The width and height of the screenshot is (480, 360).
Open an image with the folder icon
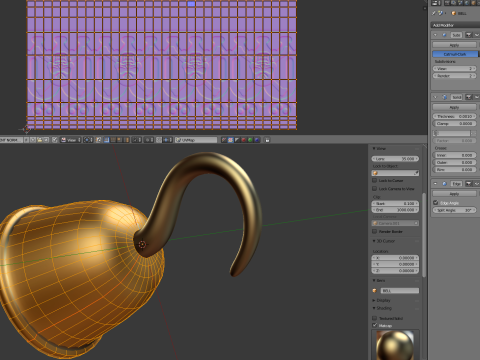coord(39,140)
